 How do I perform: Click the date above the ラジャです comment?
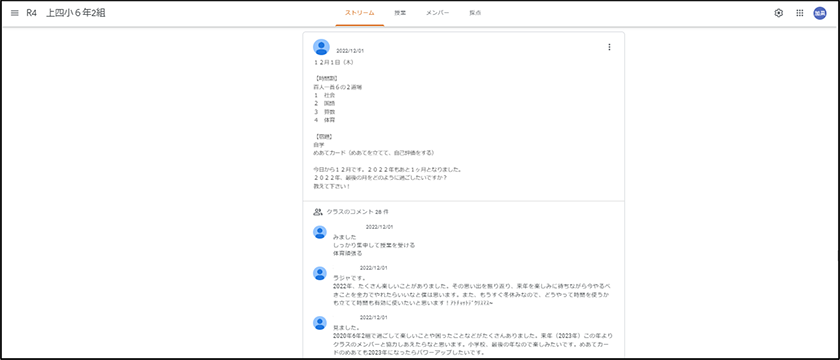coord(373,268)
